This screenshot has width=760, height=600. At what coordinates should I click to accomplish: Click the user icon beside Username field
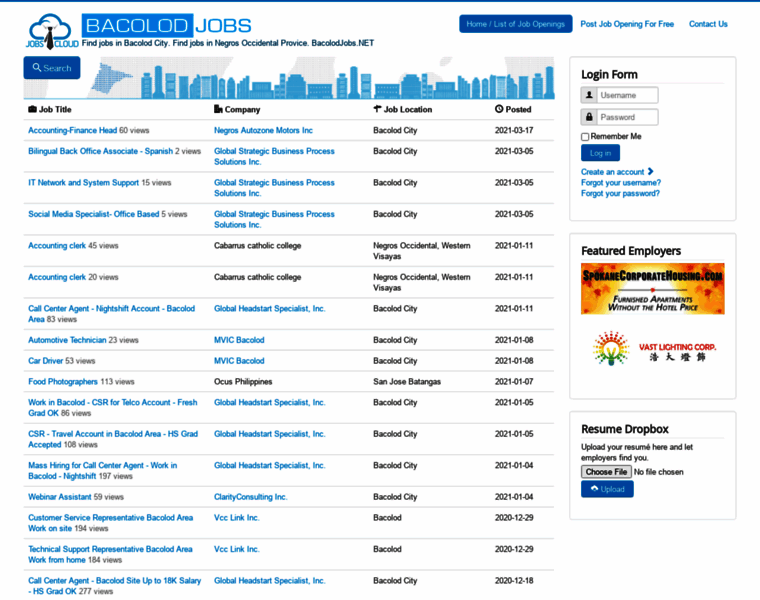(x=589, y=95)
